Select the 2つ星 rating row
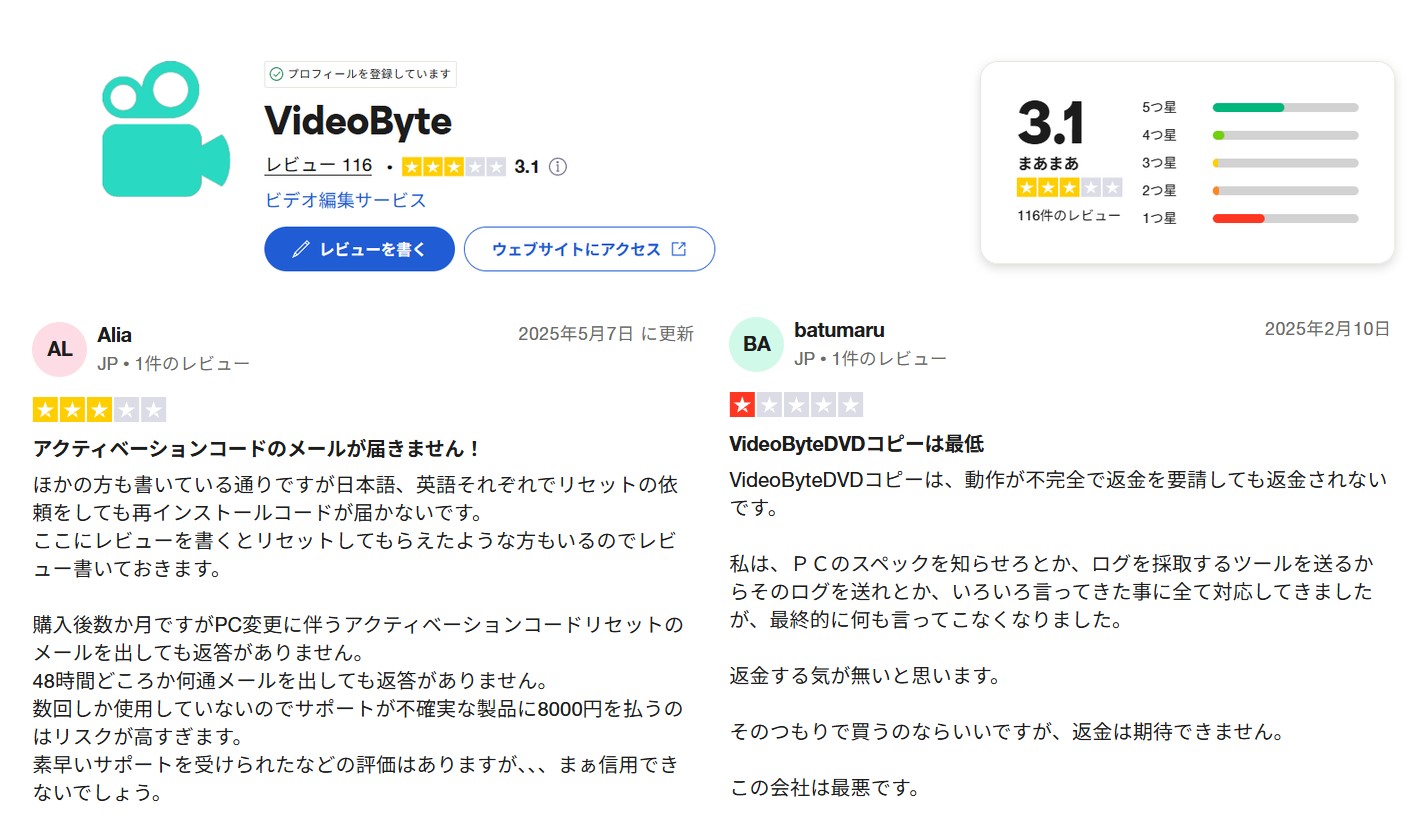The image size is (1418, 818). 1250,190
